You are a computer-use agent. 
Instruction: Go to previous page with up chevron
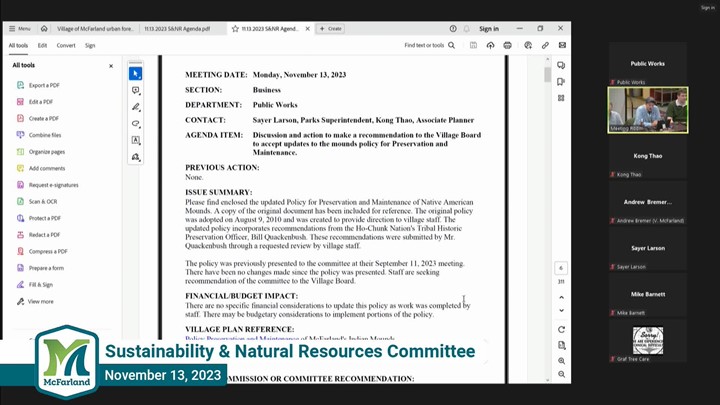click(561, 298)
